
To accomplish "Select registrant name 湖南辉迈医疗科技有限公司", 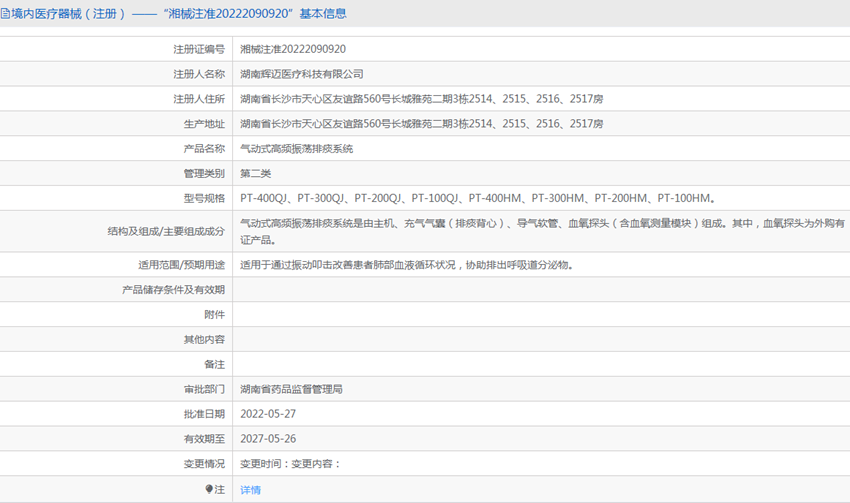I will pos(302,74).
